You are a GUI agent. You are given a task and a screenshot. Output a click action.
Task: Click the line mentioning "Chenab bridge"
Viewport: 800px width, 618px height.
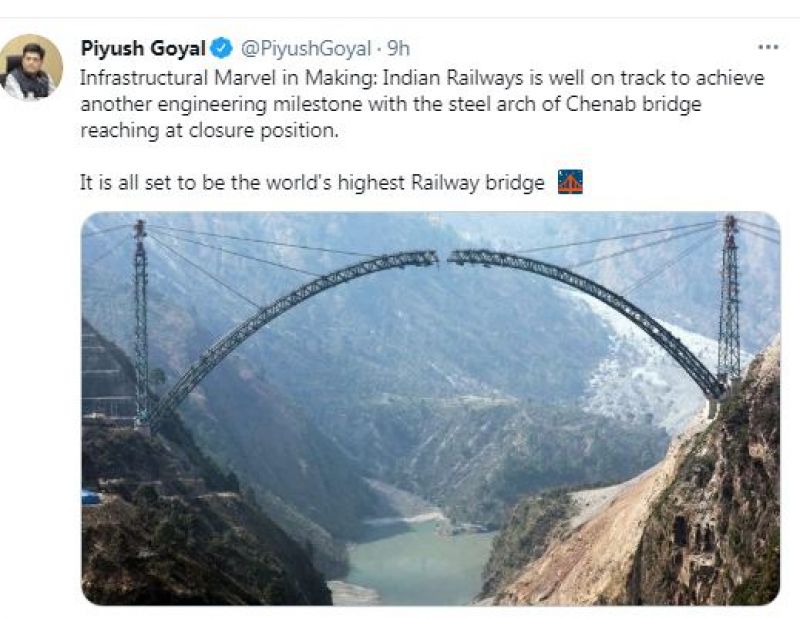point(391,105)
